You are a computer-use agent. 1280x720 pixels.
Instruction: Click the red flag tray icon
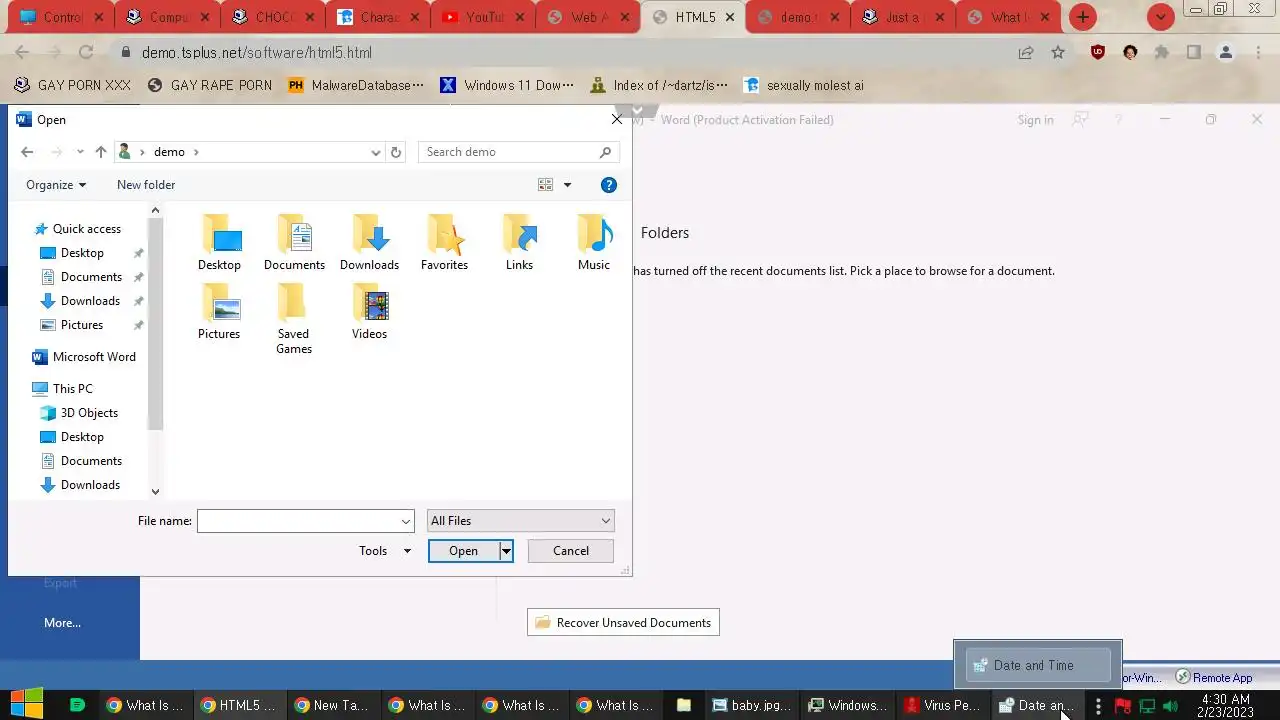click(x=1122, y=706)
